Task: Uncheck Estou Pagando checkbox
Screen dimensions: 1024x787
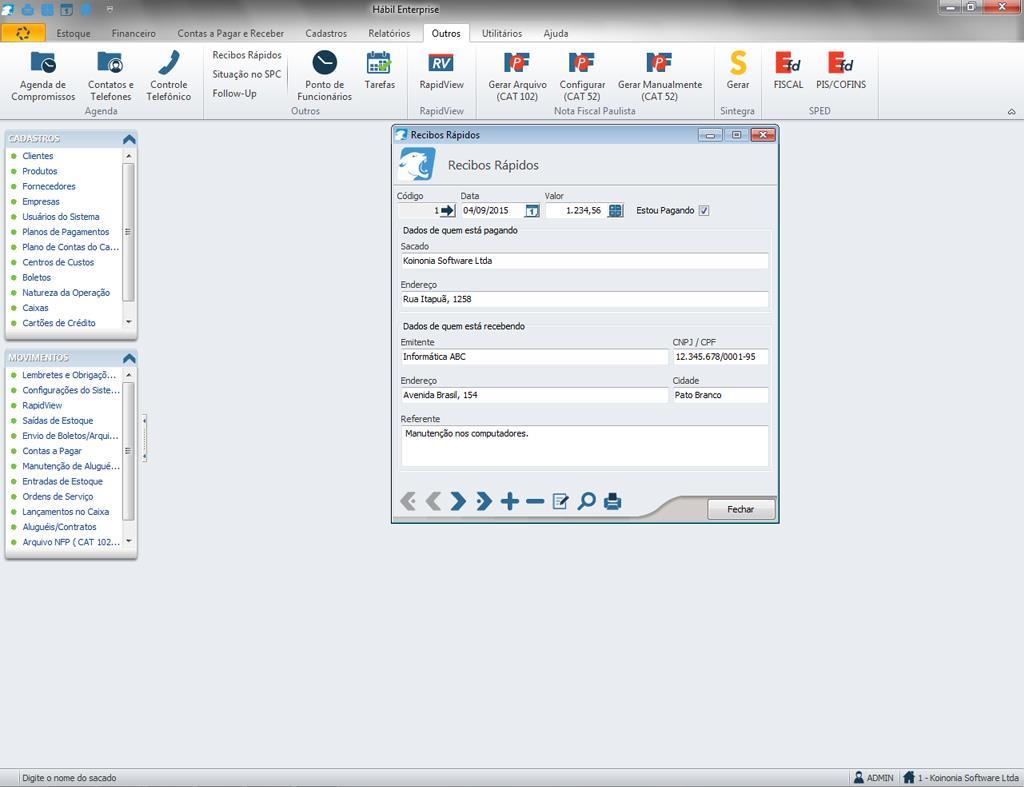Action: (x=703, y=210)
